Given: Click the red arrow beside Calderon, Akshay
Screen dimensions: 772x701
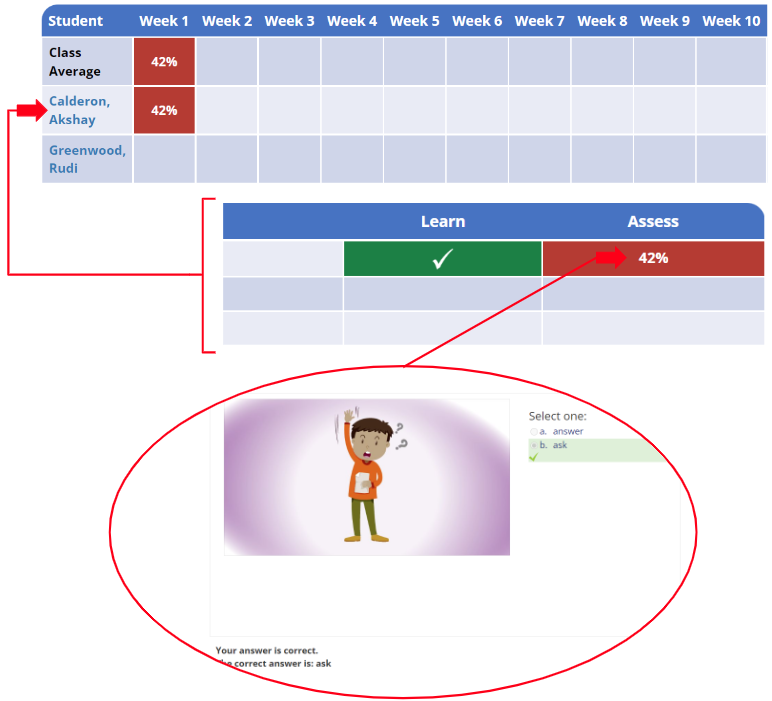Looking at the screenshot, I should tap(31, 110).
